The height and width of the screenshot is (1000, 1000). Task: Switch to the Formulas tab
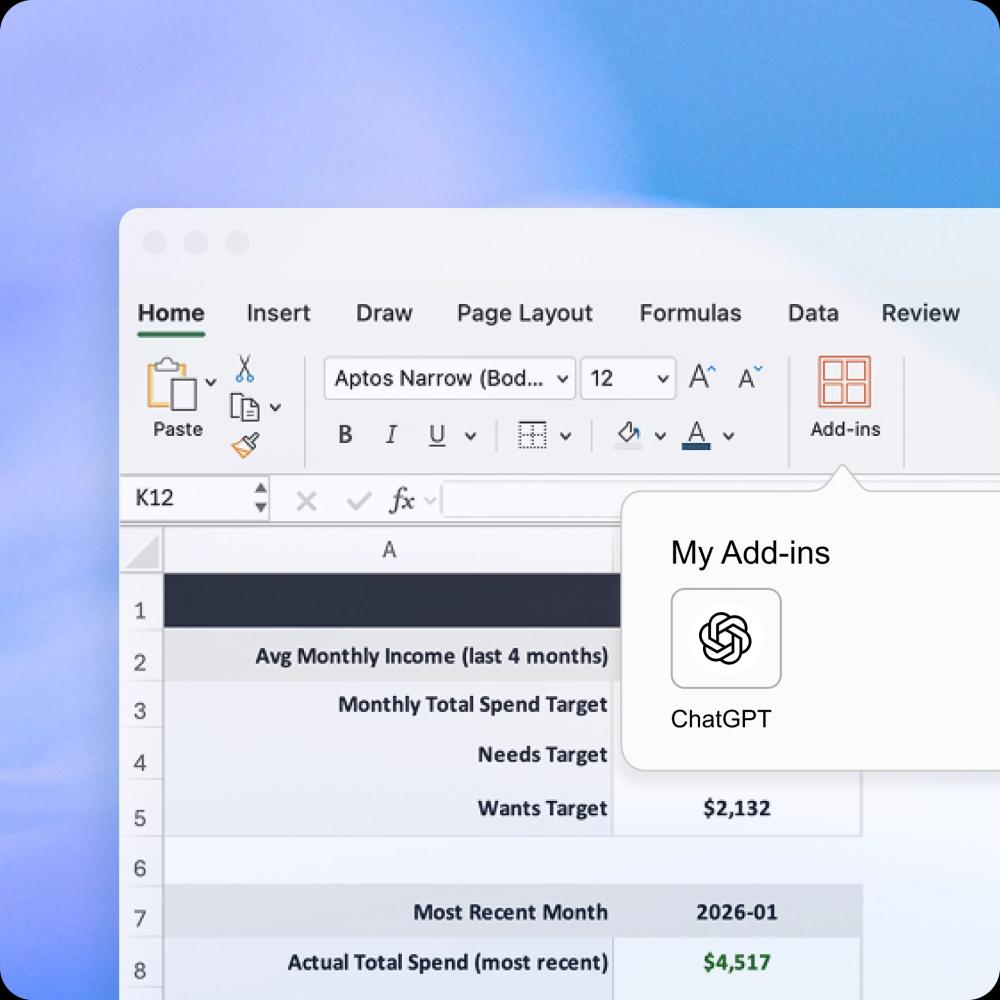(690, 313)
